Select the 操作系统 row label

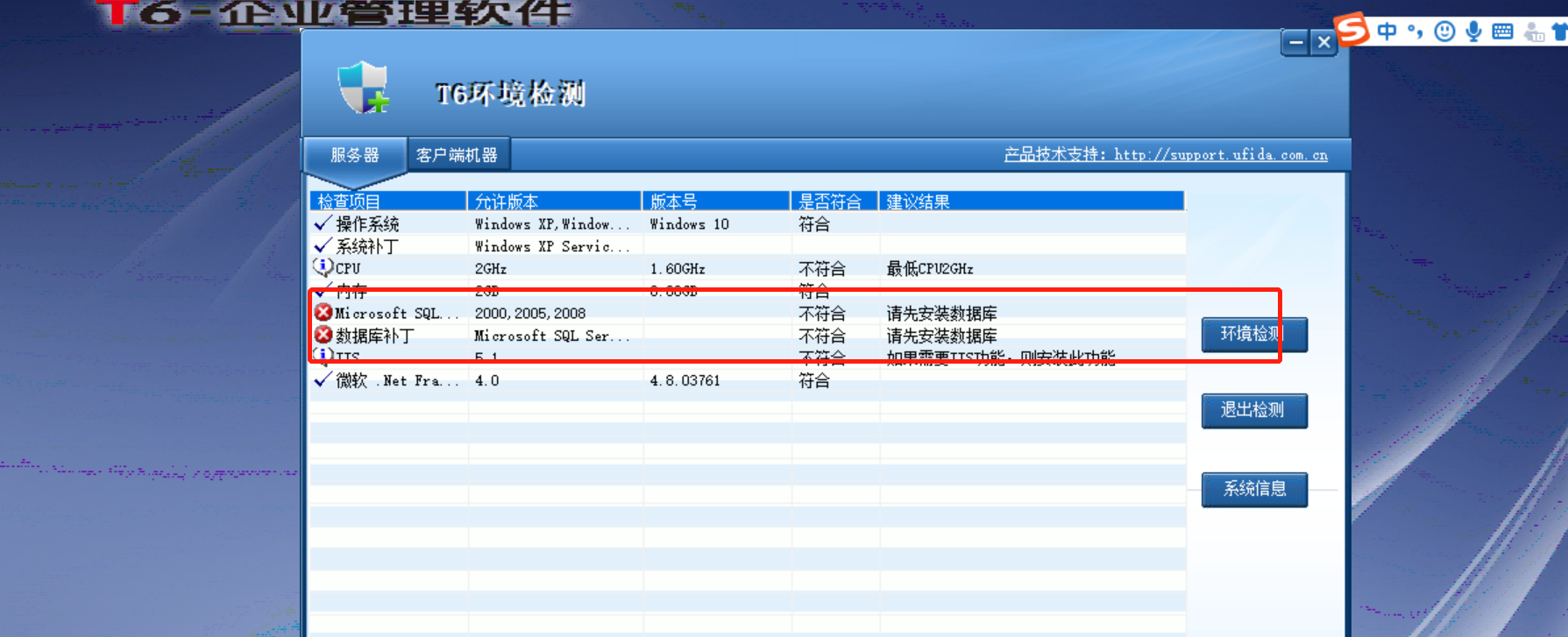[x=367, y=224]
